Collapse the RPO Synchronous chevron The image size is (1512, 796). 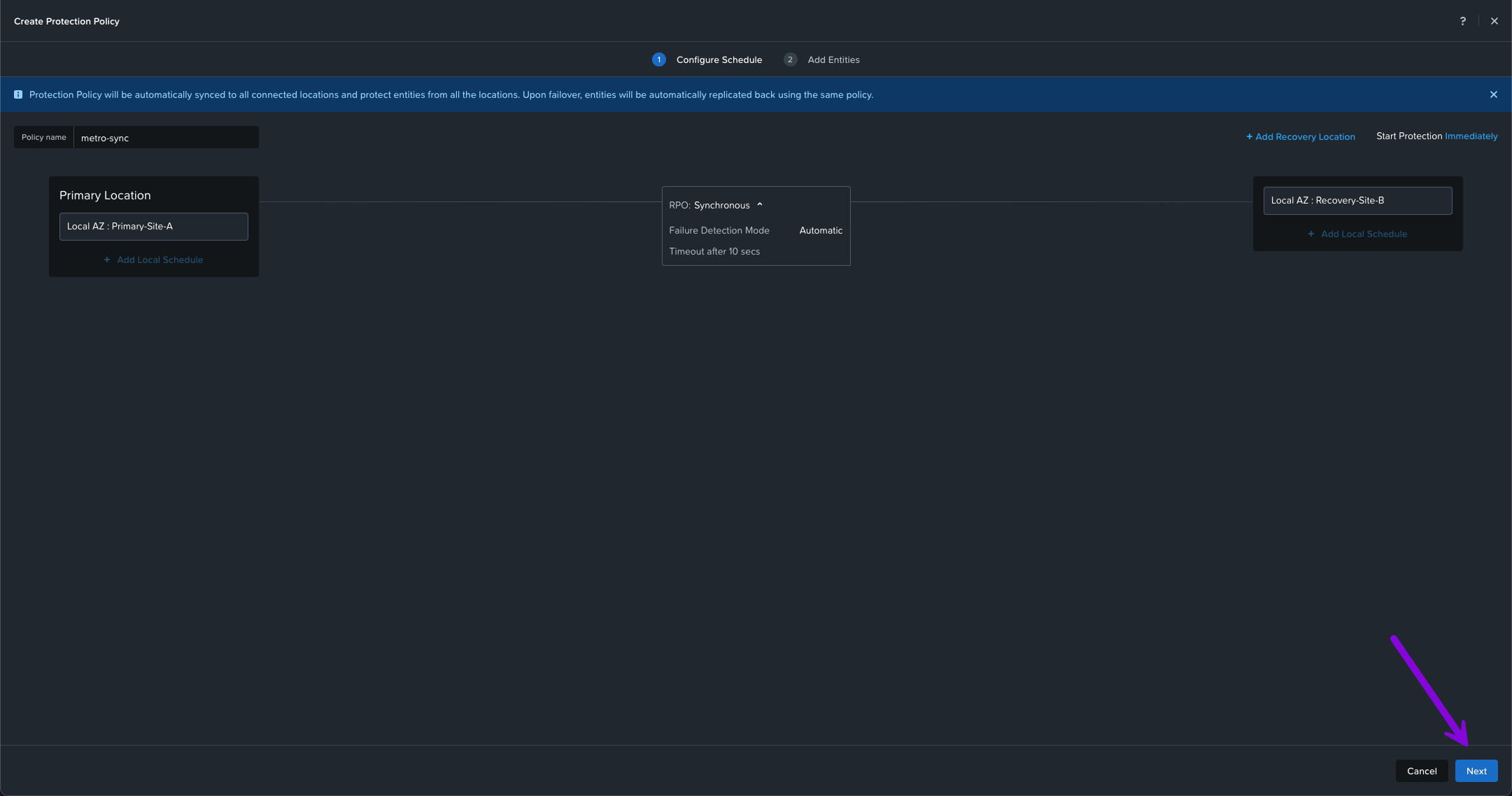tap(759, 205)
